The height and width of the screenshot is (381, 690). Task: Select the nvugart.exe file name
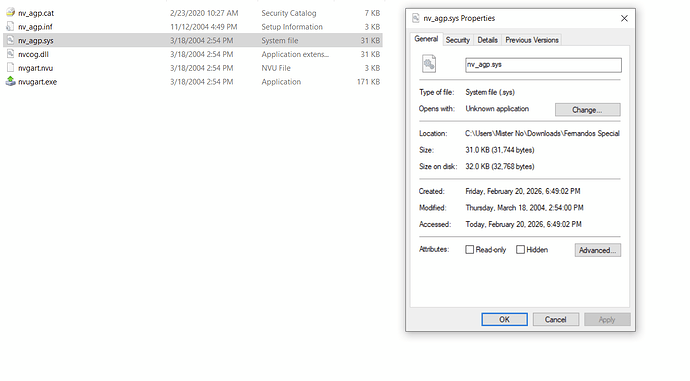pos(37,81)
